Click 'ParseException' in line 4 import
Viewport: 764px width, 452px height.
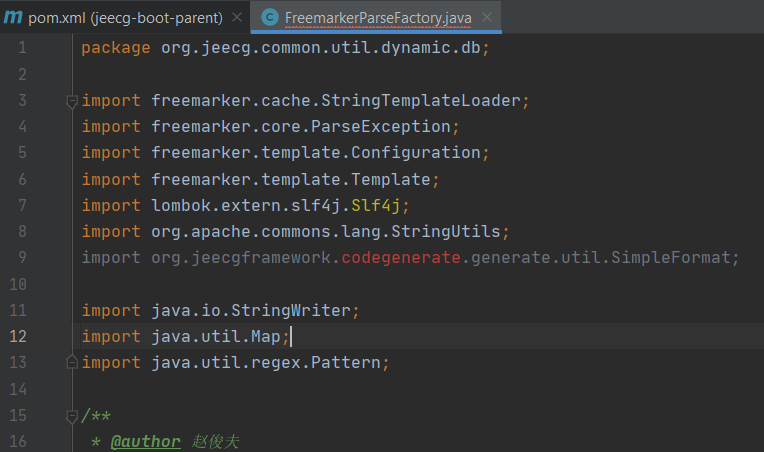[x=381, y=126]
